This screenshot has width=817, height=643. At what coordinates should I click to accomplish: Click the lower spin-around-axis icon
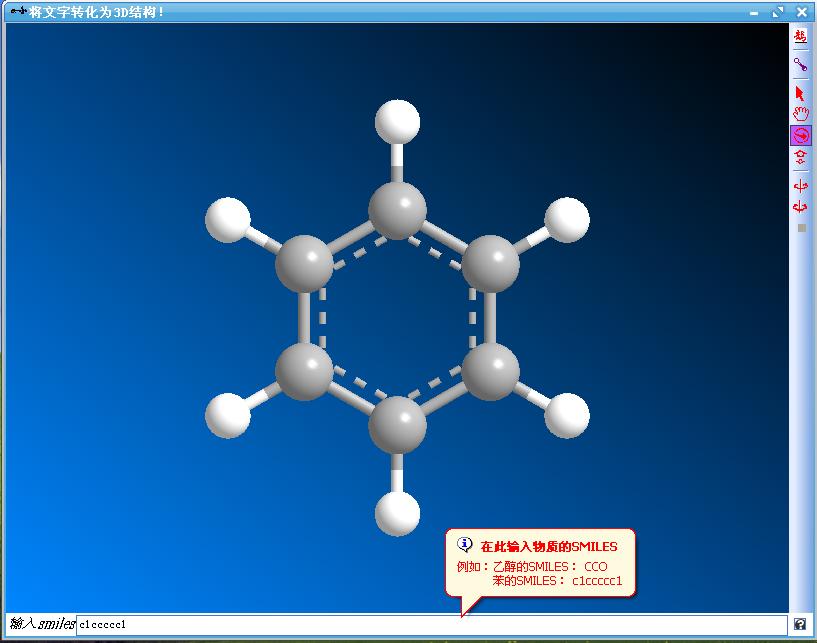[x=800, y=207]
